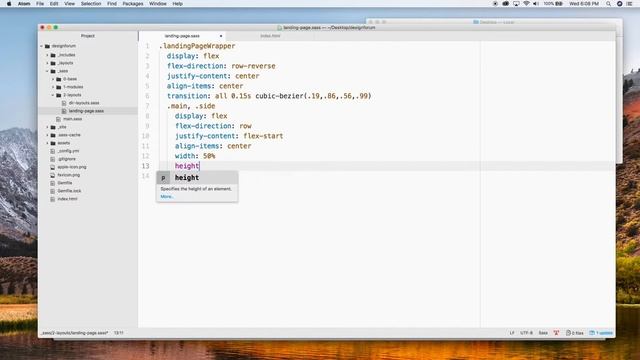Click the designforum folder icon
This screenshot has width=640, height=360.
pyautogui.click(x=47, y=46)
